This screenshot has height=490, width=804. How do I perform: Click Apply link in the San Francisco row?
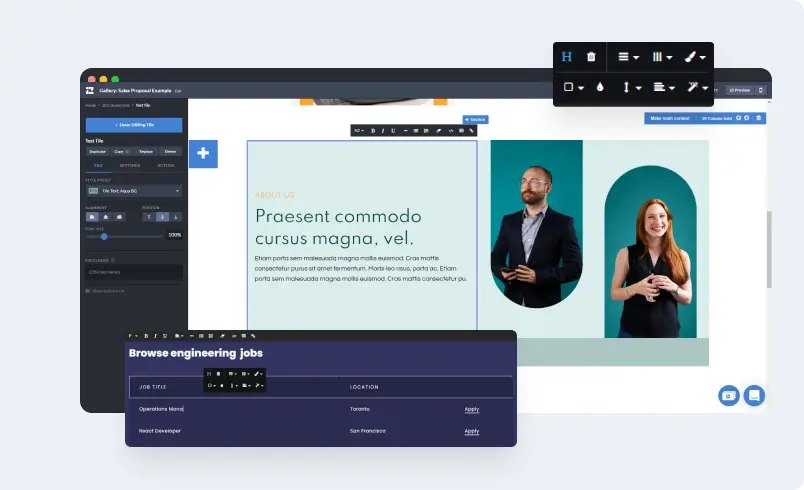472,432
